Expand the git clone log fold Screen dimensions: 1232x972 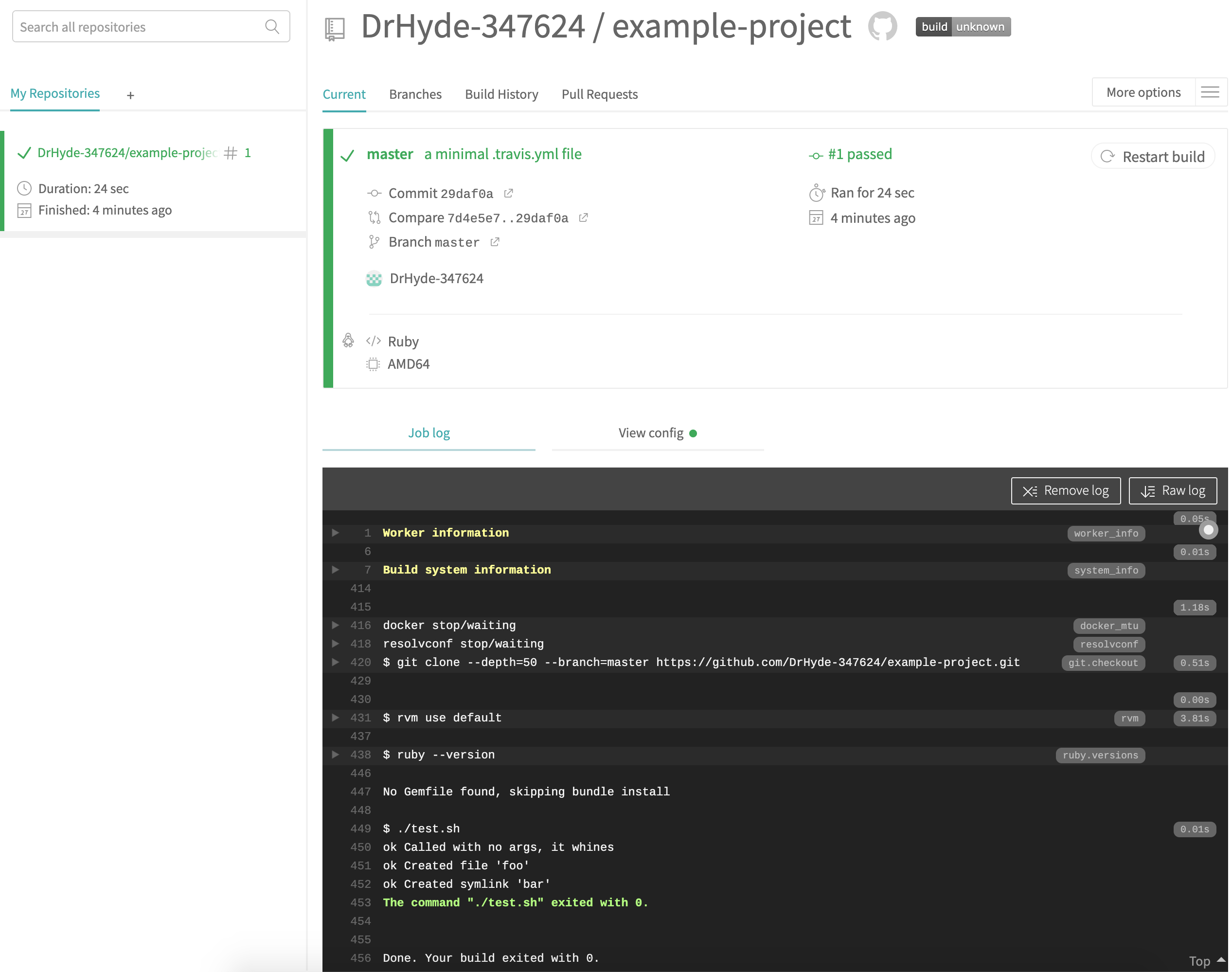tap(336, 662)
